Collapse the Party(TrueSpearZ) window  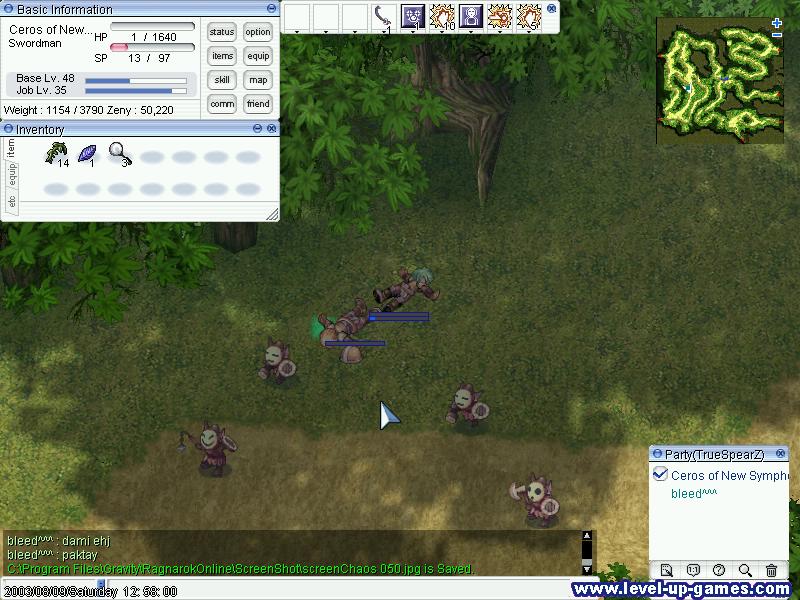pyautogui.click(x=657, y=453)
